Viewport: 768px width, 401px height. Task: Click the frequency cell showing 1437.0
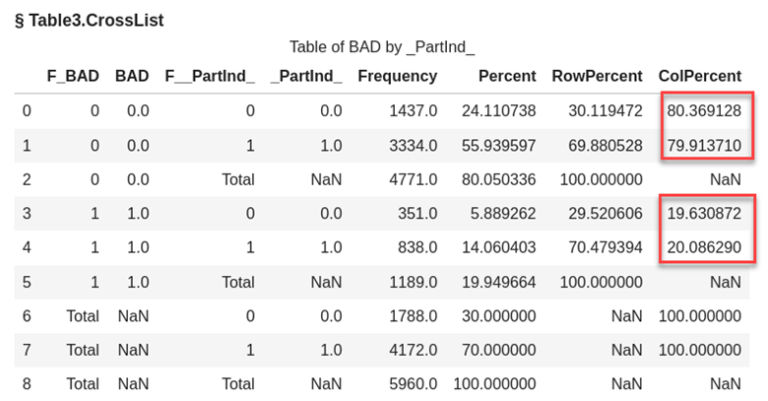pos(413,111)
